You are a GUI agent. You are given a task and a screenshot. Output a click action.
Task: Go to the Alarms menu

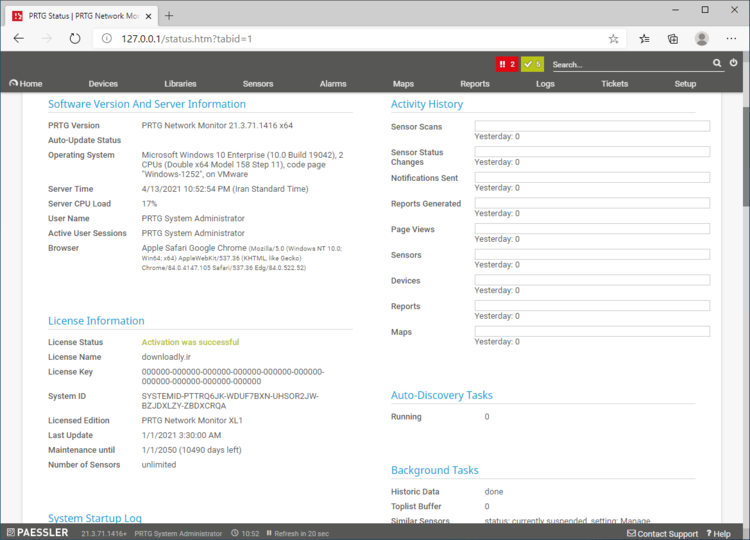coord(333,84)
